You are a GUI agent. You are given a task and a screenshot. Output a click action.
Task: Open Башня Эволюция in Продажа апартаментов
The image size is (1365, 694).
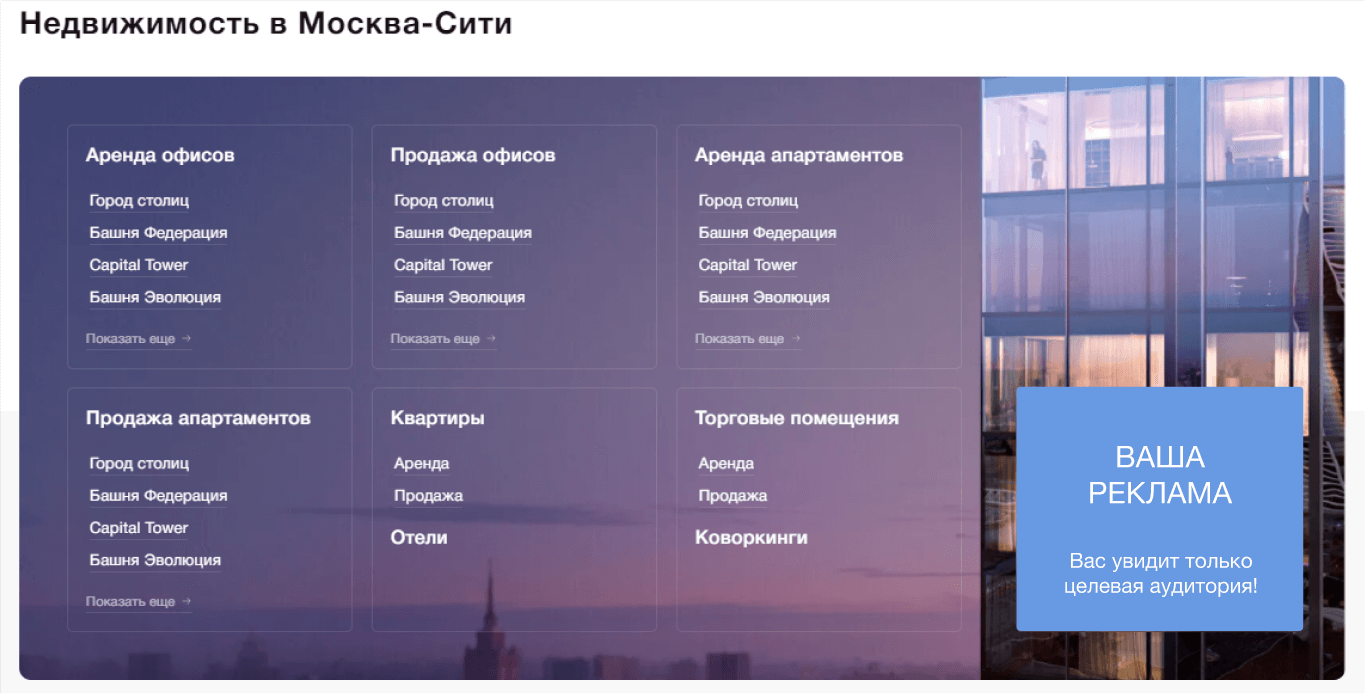[x=155, y=560]
